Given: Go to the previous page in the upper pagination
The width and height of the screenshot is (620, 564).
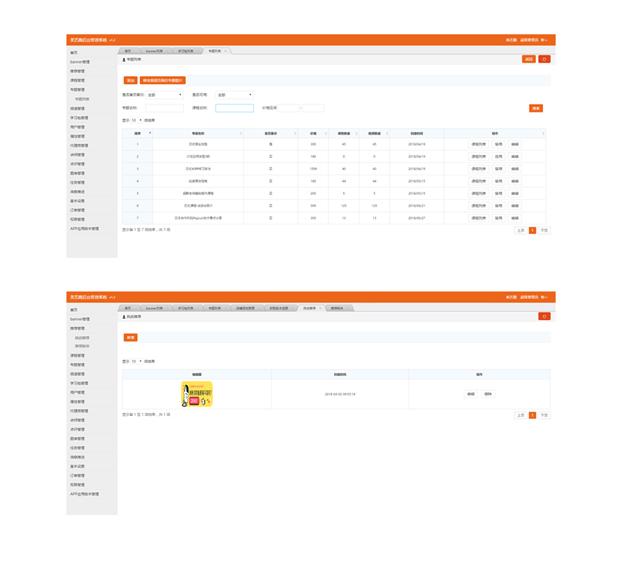Looking at the screenshot, I should point(521,231).
